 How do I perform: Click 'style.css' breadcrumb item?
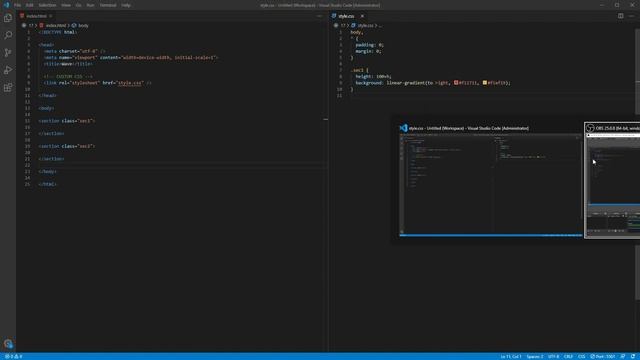(365, 25)
